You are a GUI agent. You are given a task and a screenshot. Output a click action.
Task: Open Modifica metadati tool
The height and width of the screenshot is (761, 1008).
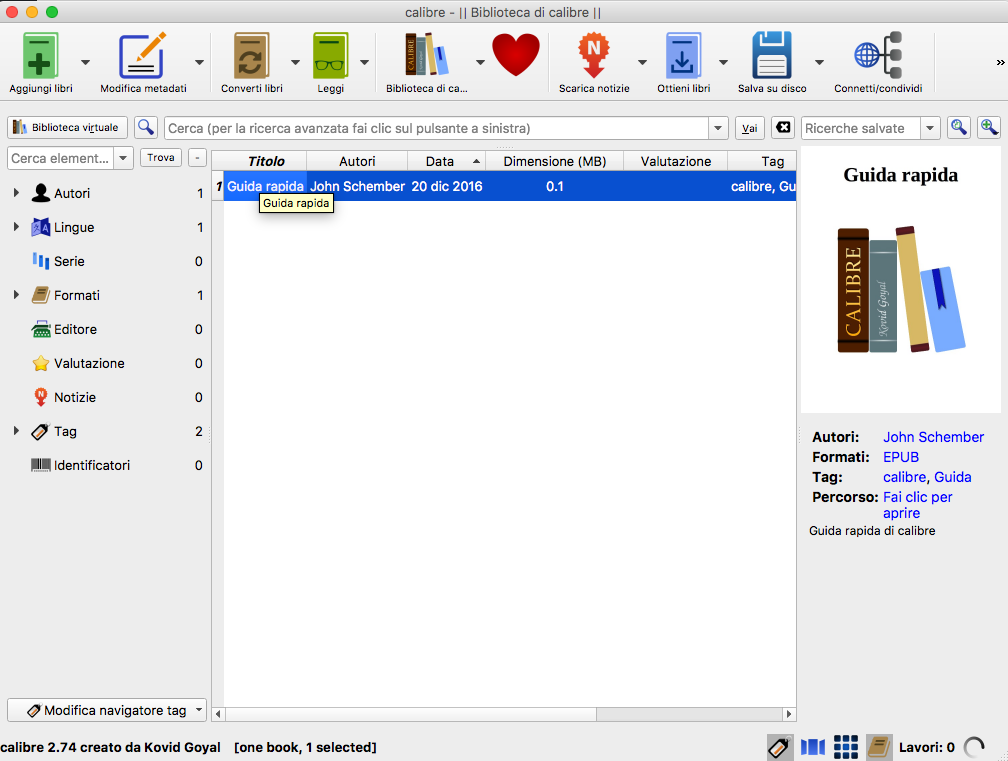pyautogui.click(x=142, y=56)
